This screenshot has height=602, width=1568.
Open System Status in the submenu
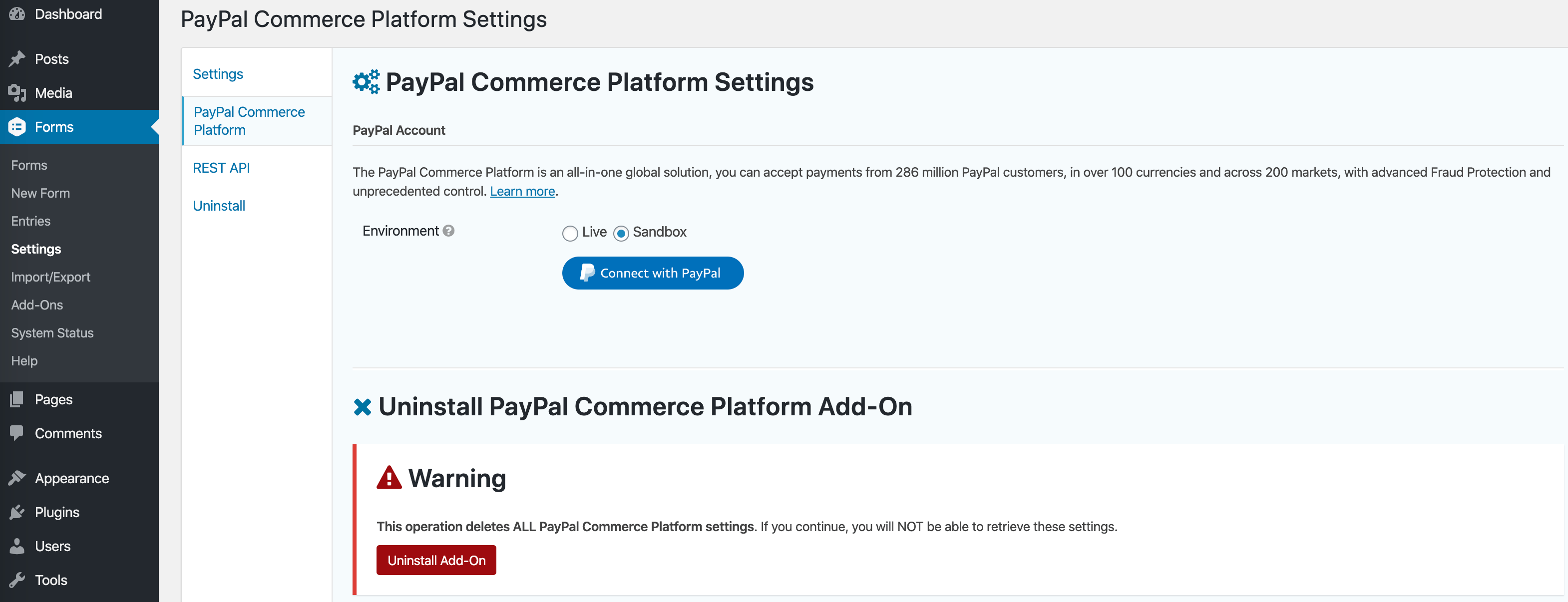tap(52, 333)
